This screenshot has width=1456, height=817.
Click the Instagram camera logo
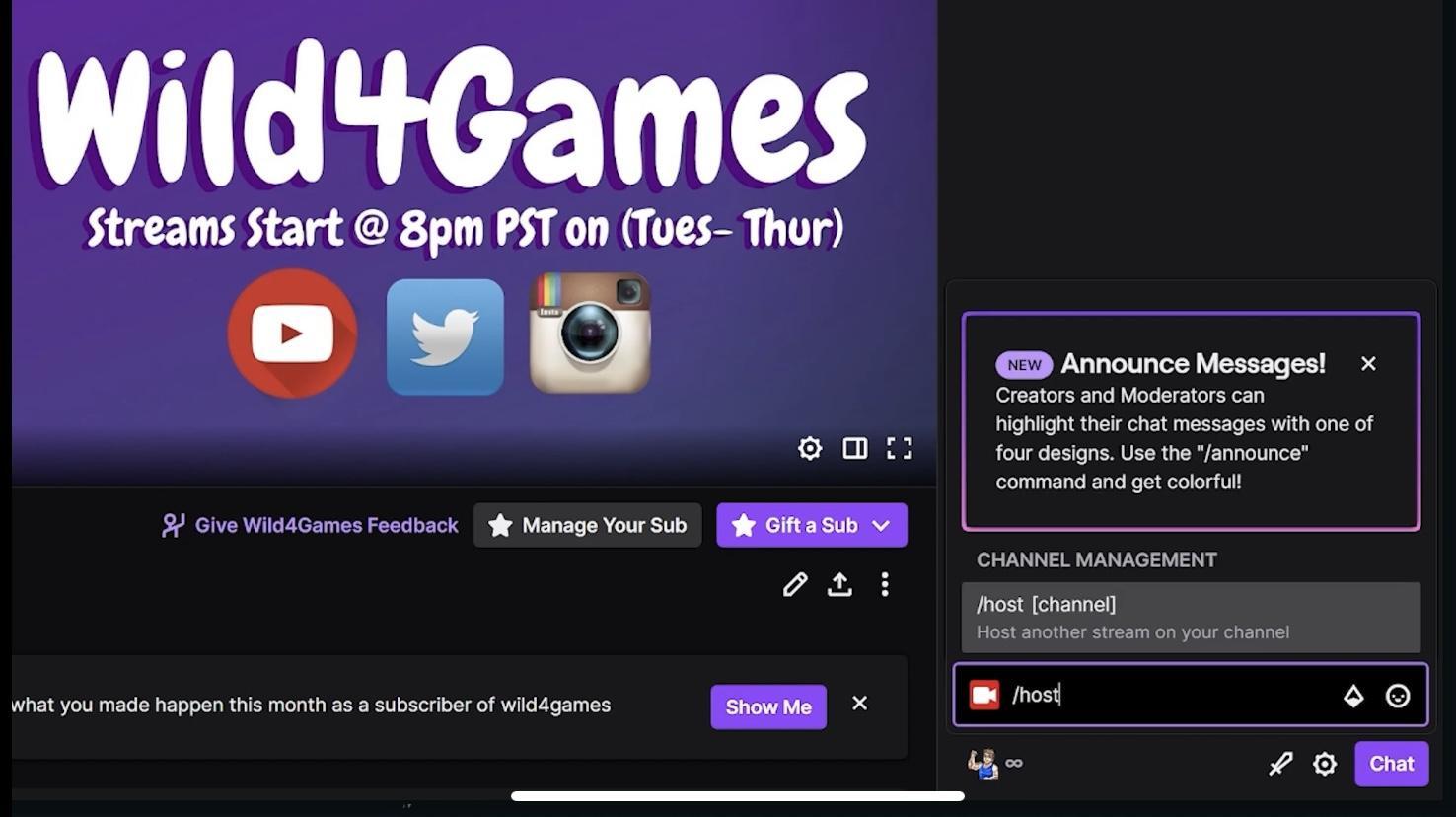590,333
